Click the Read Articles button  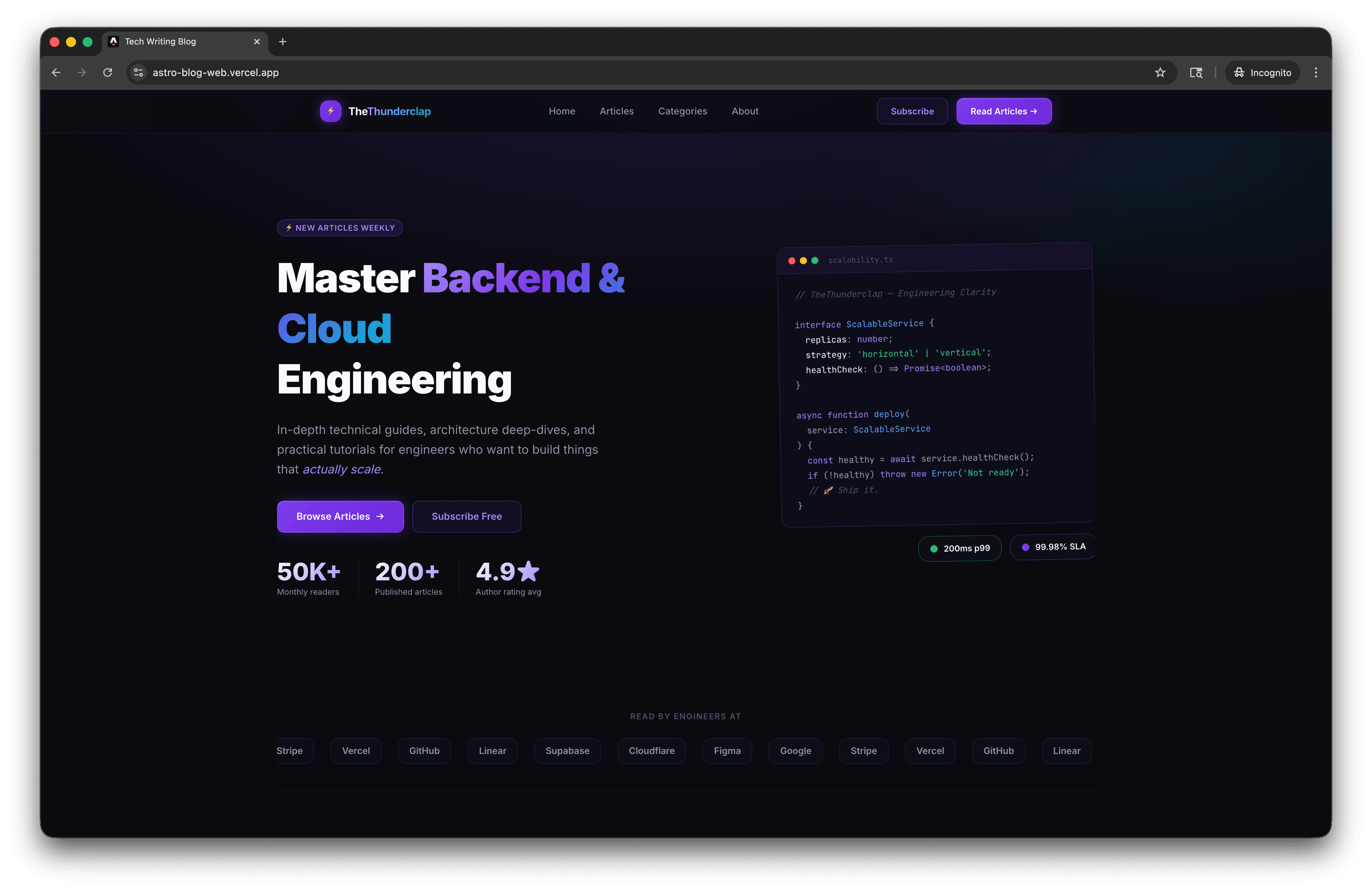click(1004, 110)
